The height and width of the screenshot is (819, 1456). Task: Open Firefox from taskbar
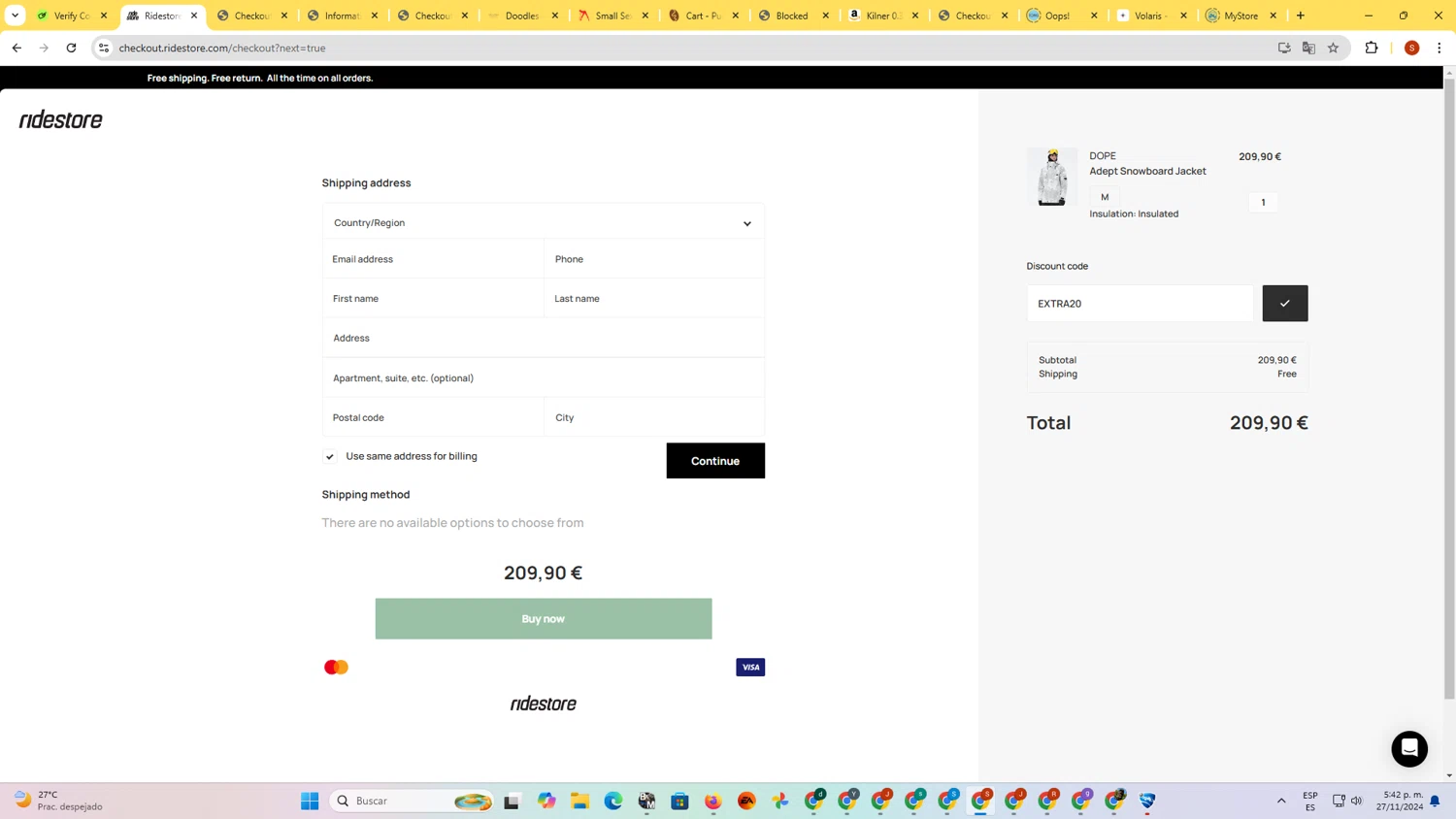click(713, 801)
